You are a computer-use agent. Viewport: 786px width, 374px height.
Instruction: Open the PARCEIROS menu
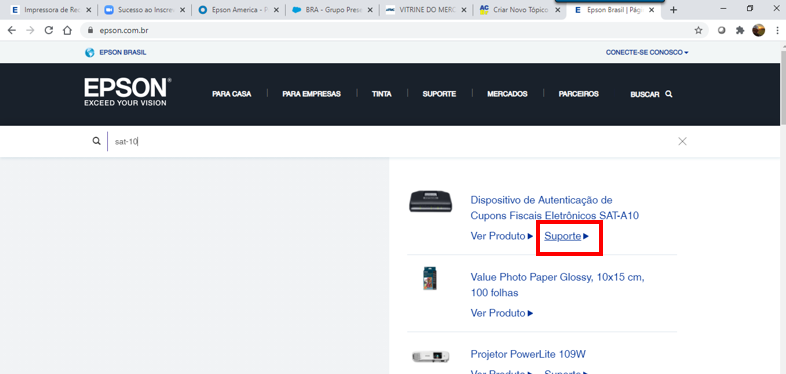578,94
